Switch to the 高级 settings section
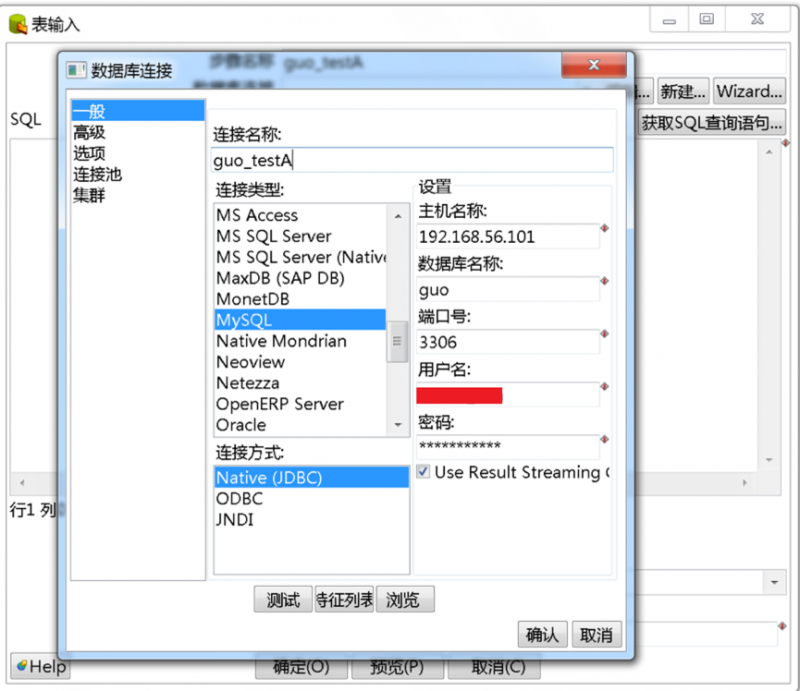The image size is (800, 691). pos(90,132)
